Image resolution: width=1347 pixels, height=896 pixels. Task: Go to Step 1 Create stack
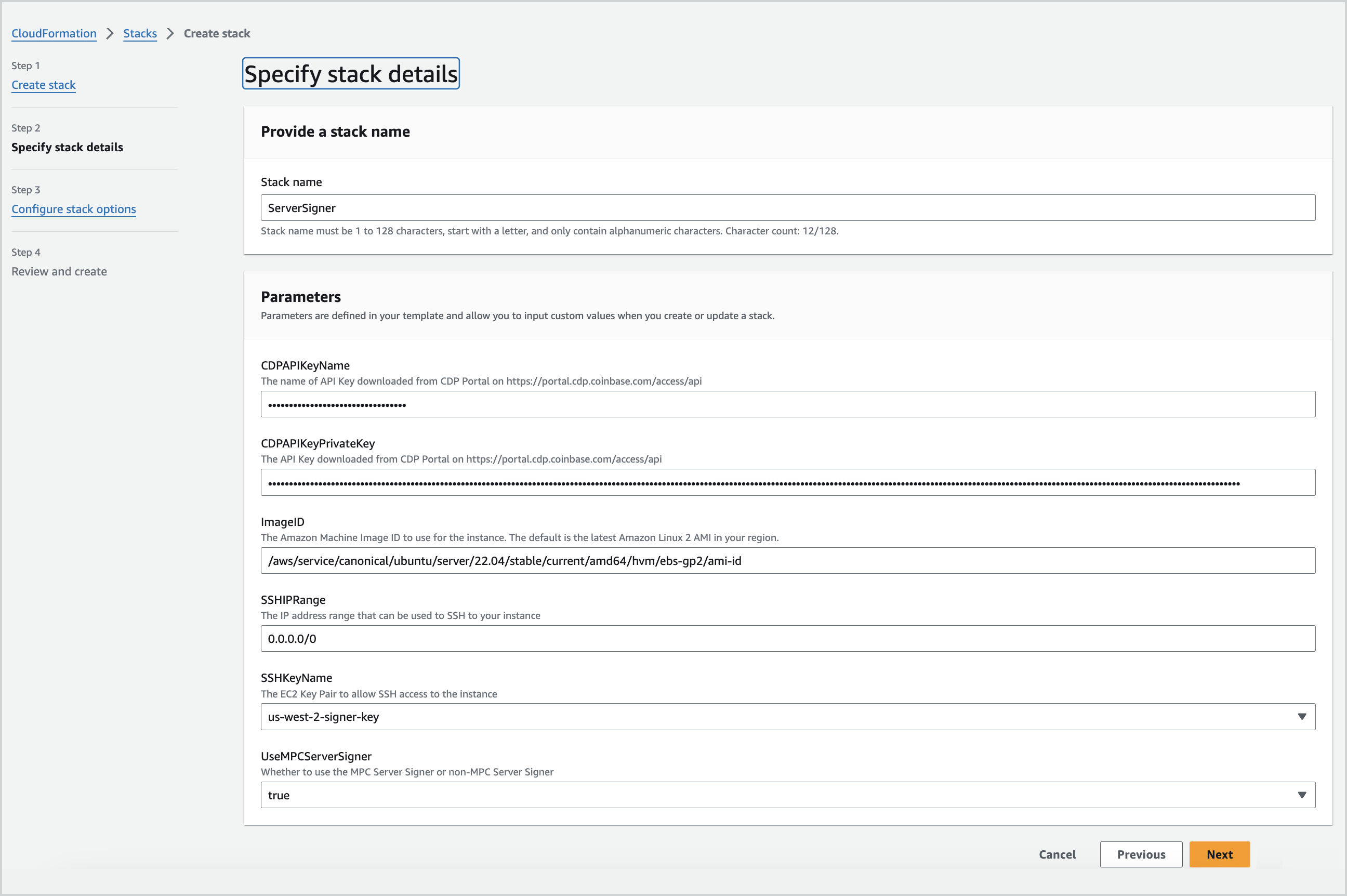tap(44, 85)
